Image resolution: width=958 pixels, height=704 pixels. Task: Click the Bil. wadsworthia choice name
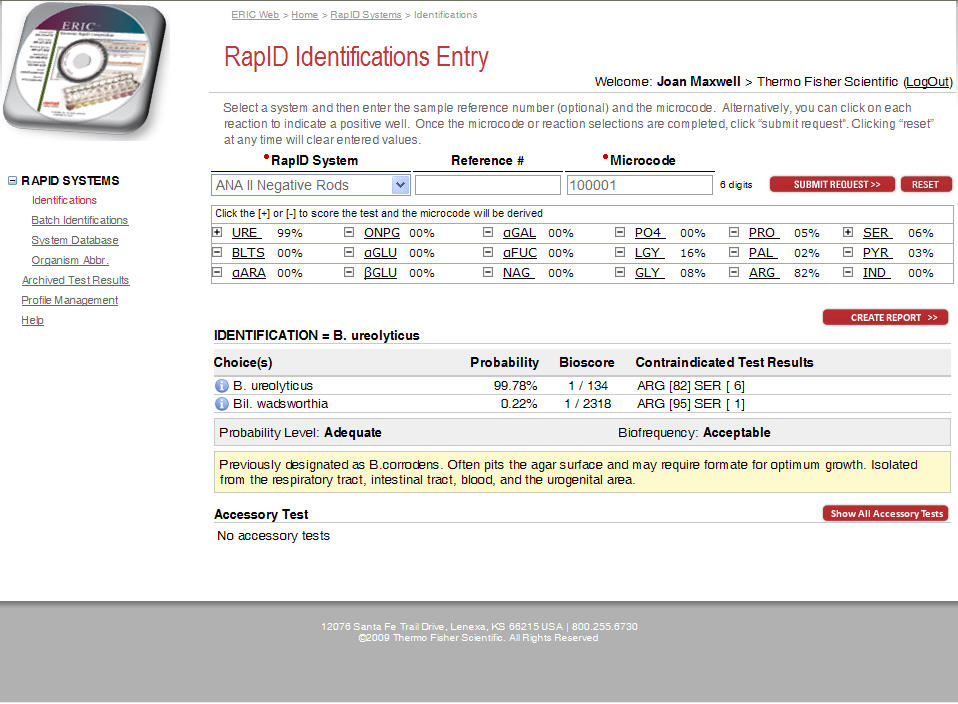pyautogui.click(x=280, y=404)
